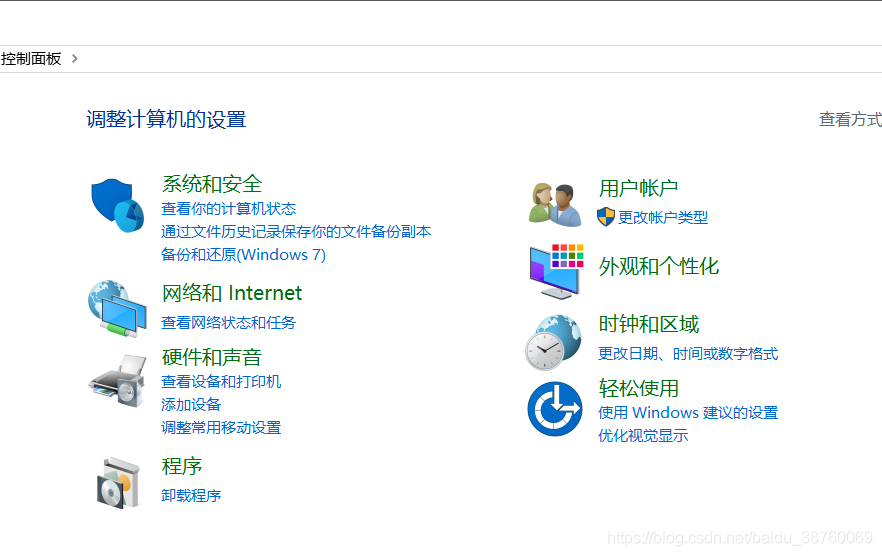Click 使用 Windows 建议的设置 link

pyautogui.click(x=688, y=413)
